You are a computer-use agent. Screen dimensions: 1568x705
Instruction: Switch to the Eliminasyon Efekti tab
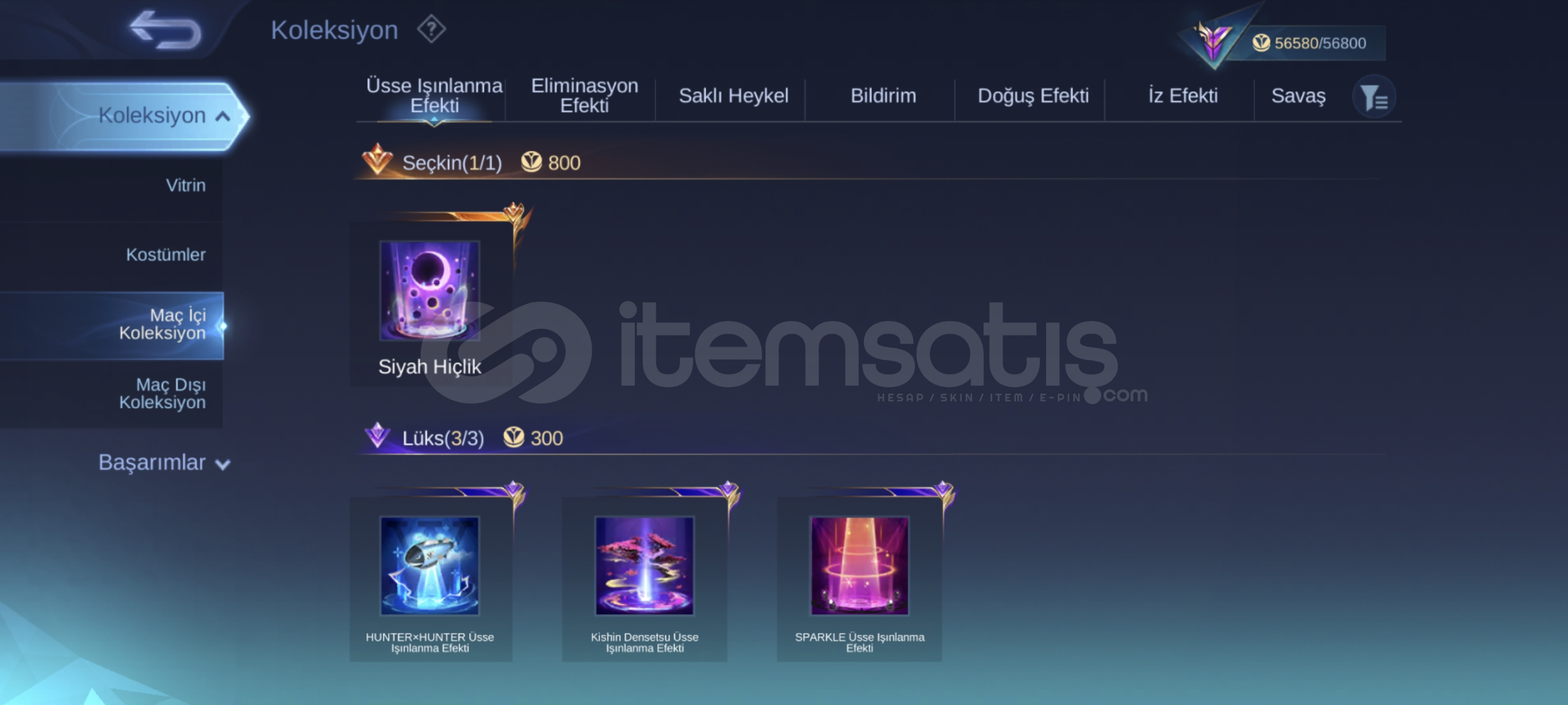point(584,95)
